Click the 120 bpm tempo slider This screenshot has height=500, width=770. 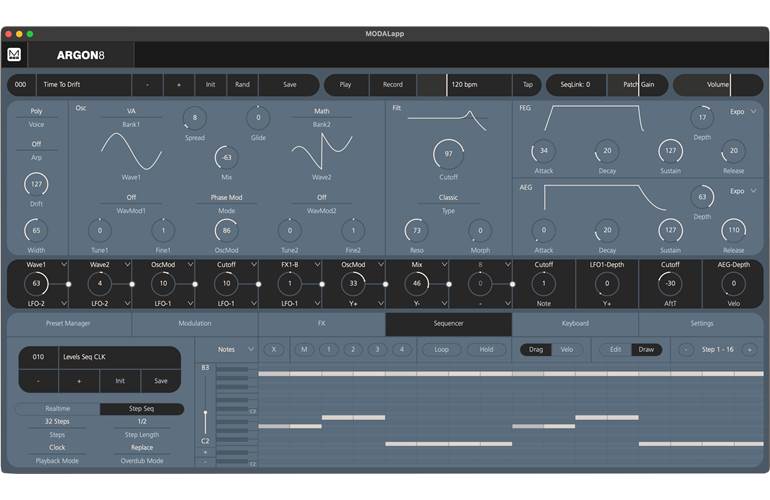pyautogui.click(x=464, y=84)
